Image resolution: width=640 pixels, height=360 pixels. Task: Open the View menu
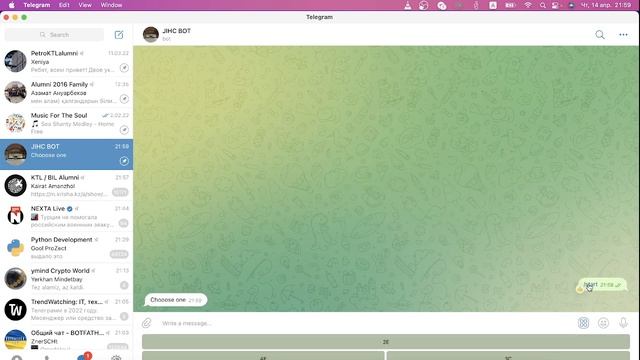pyautogui.click(x=85, y=5)
